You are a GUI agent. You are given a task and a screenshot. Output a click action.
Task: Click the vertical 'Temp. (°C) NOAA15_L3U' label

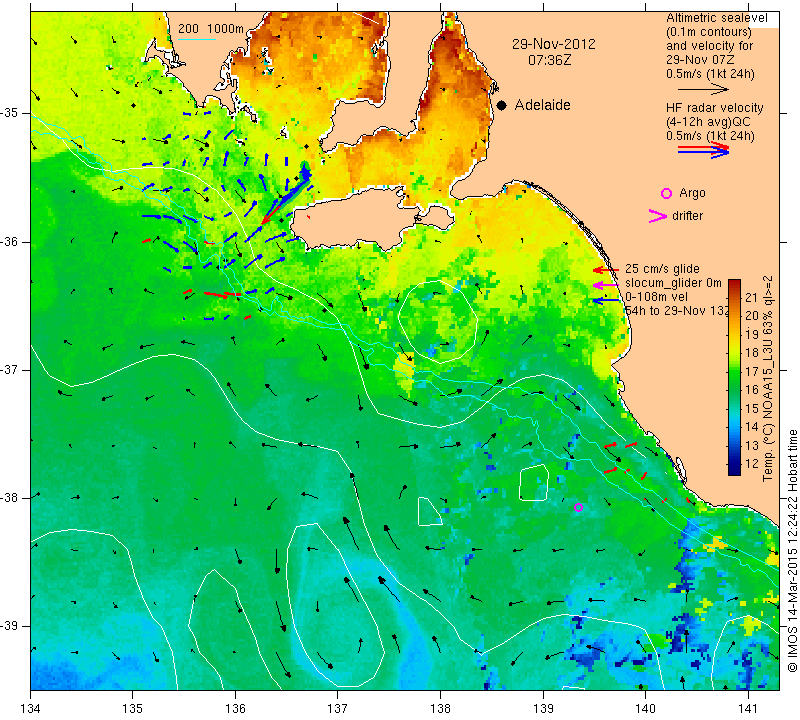tap(767, 379)
